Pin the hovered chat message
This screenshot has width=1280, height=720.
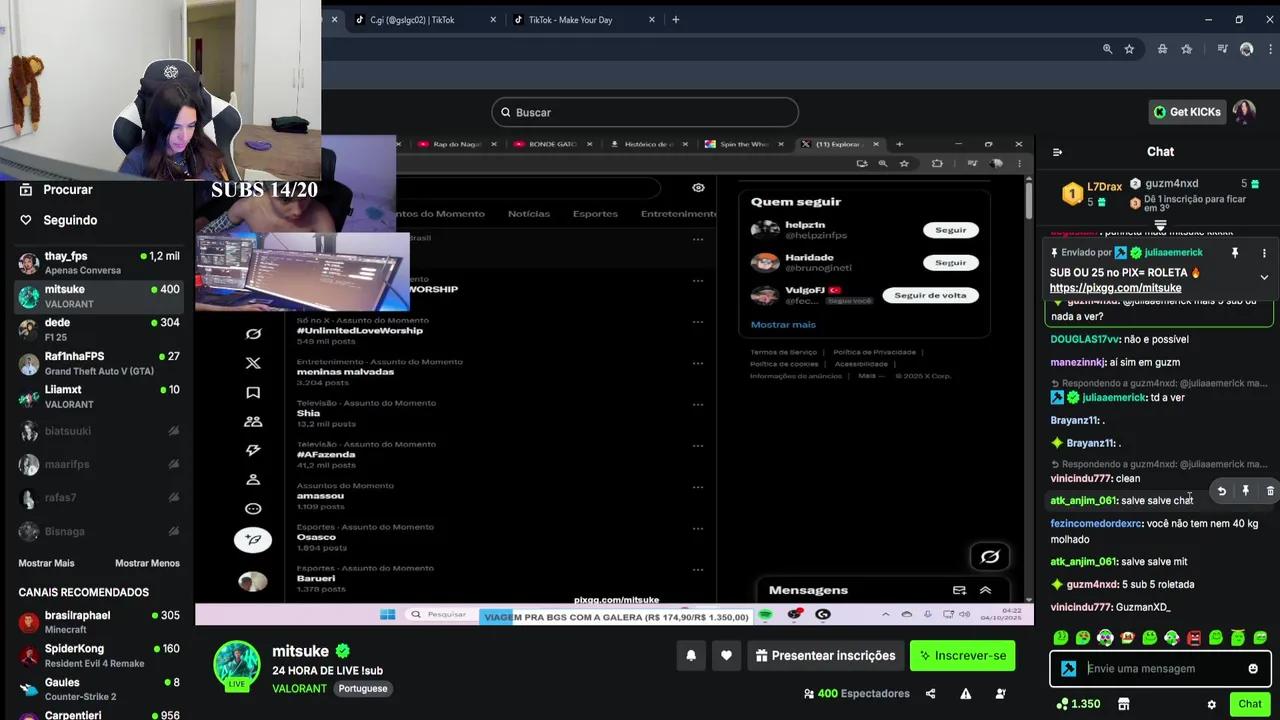[x=1245, y=491]
